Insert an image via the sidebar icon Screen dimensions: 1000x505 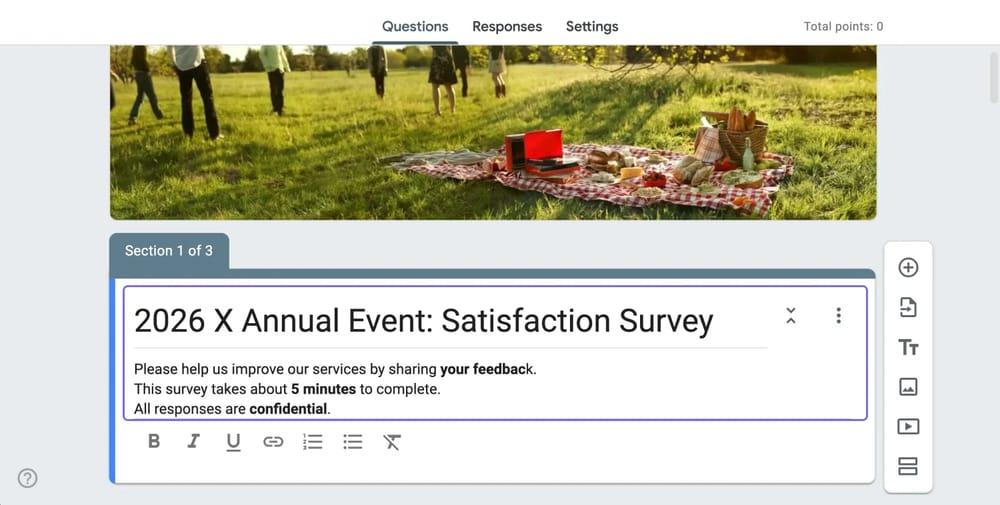(908, 387)
